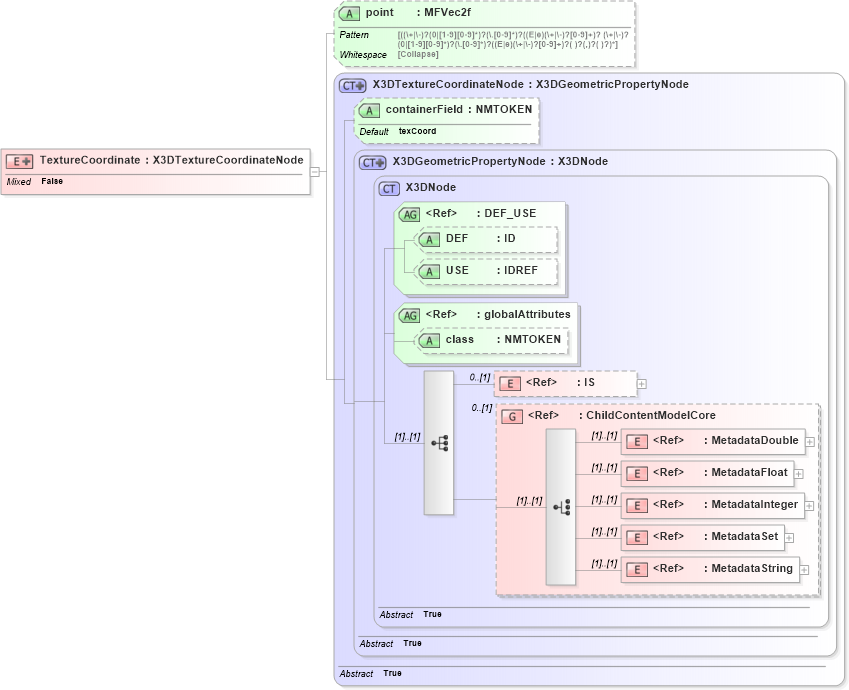
Task: Click the MFVec2f type of point
Action: tap(447, 12)
